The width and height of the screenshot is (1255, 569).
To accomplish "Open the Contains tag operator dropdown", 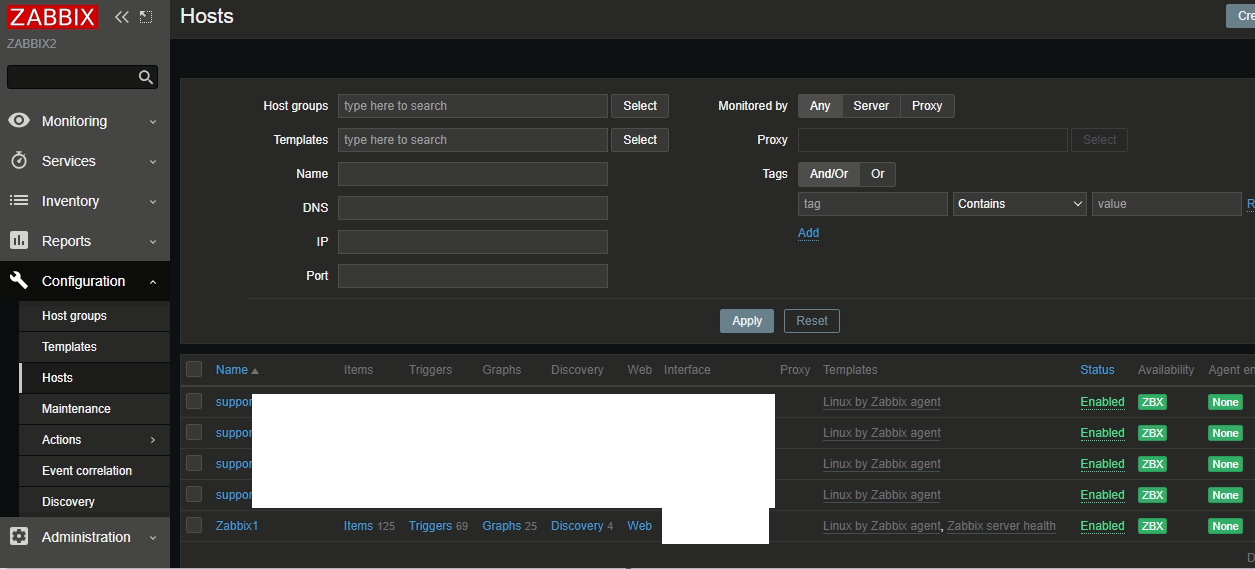I will click(x=1020, y=204).
